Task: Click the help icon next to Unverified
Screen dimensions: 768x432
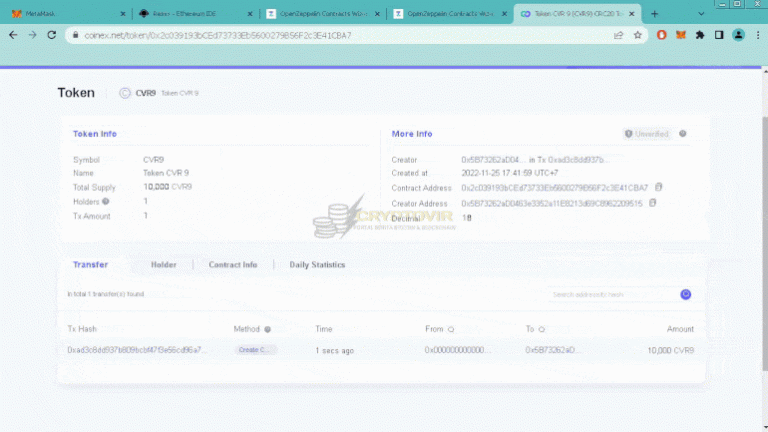Action: pos(683,133)
